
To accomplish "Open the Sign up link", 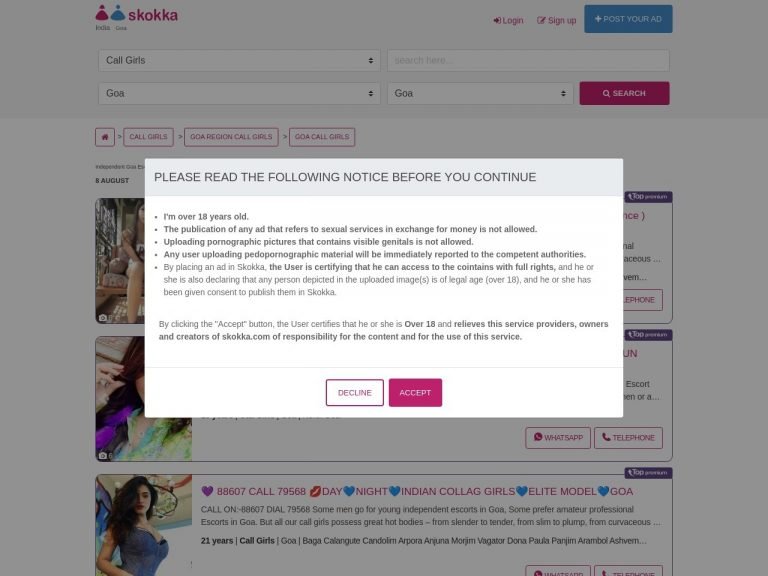I will [x=556, y=21].
